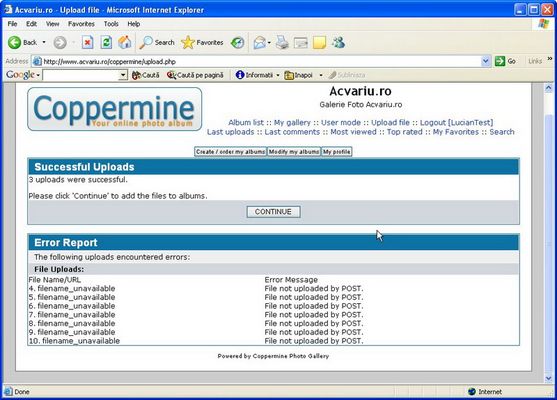
Task: Open the My gallery link
Action: [292, 123]
